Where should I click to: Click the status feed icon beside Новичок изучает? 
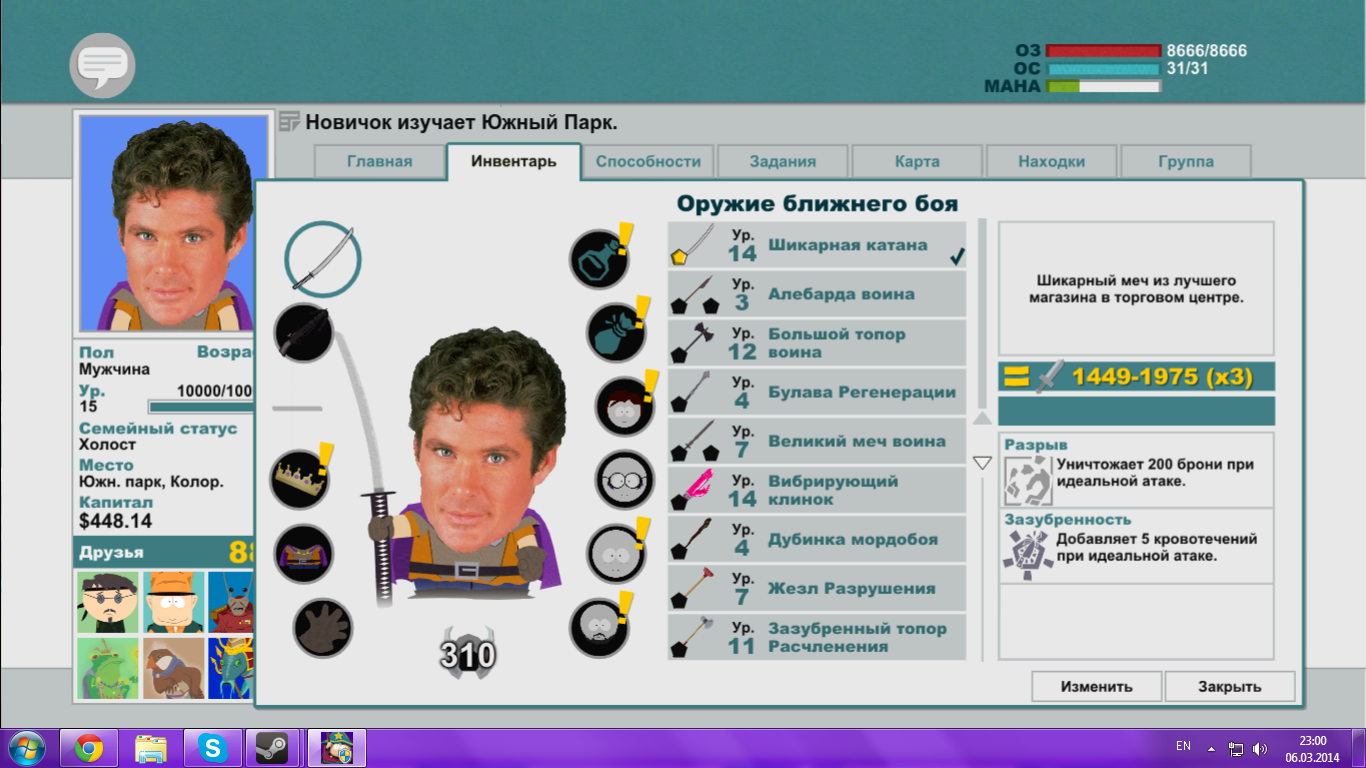click(x=290, y=122)
